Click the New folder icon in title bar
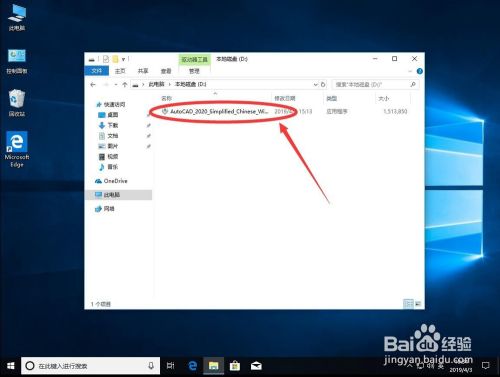The width and height of the screenshot is (500, 377). pos(115,59)
